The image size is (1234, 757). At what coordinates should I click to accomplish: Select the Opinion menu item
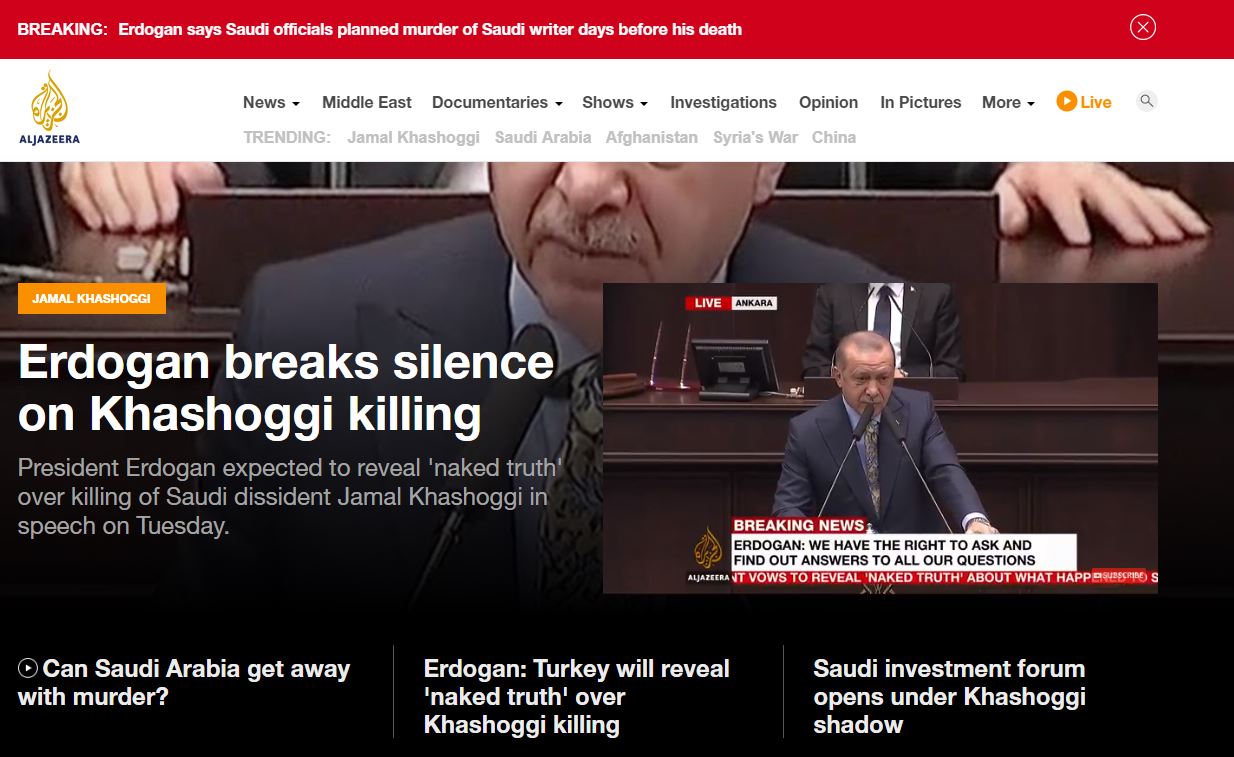(x=828, y=102)
